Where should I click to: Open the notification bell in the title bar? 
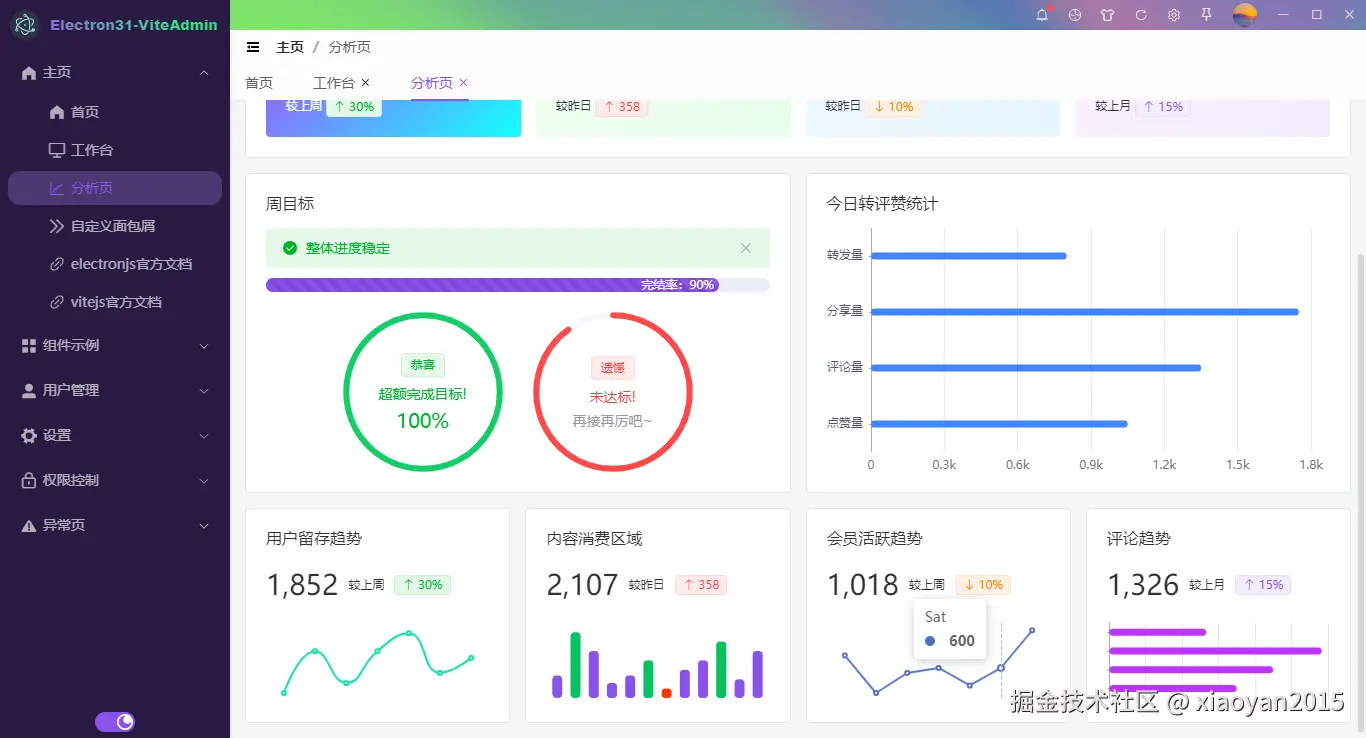1041,15
